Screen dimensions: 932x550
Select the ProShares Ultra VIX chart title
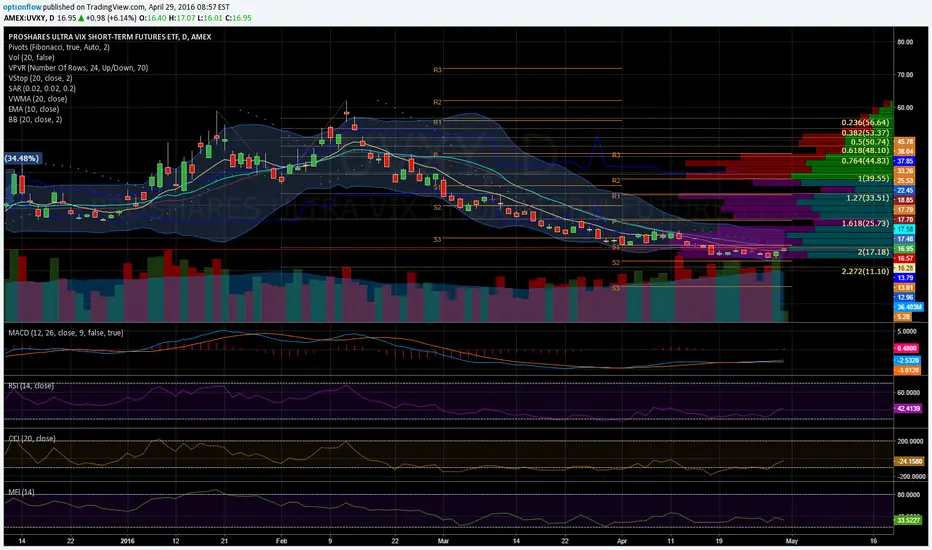(110, 37)
